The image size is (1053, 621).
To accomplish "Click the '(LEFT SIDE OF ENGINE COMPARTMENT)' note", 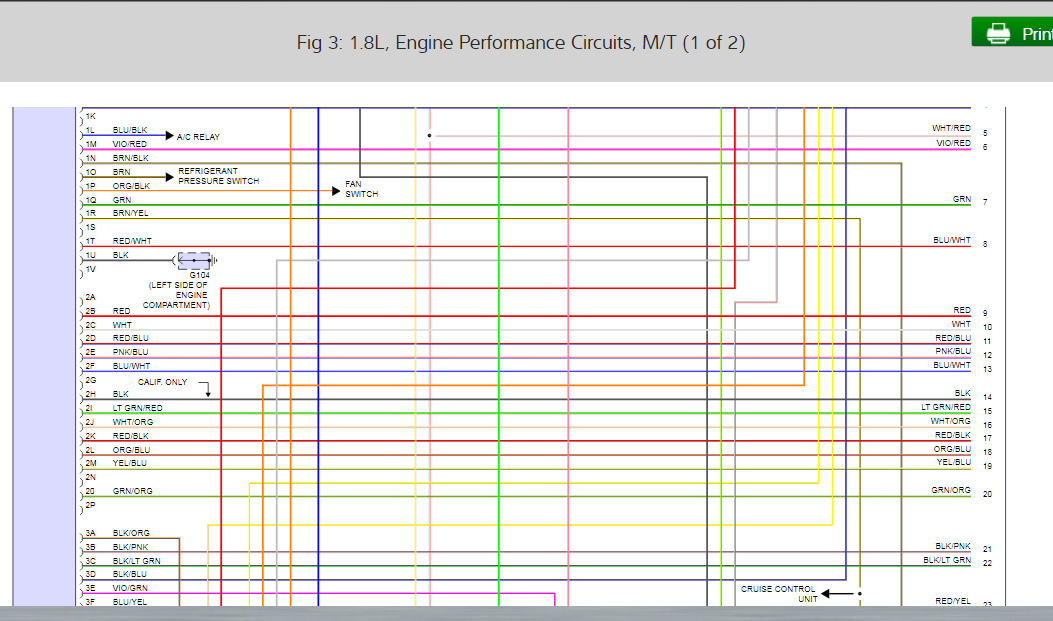I will [x=179, y=295].
